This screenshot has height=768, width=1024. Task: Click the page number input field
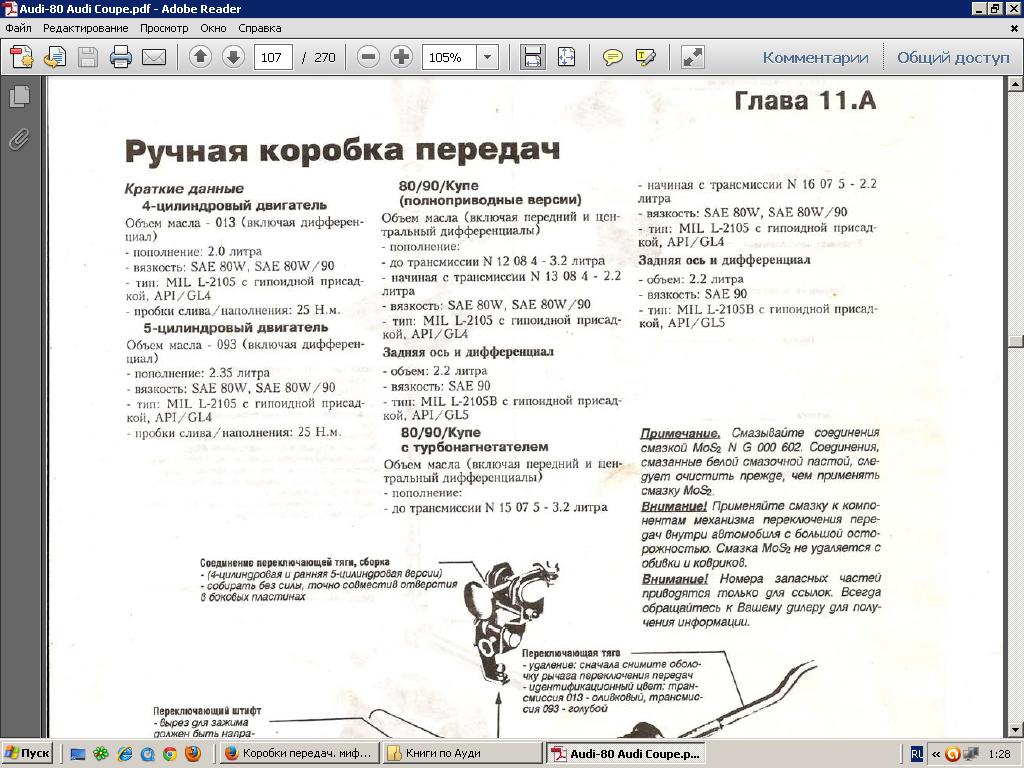272,57
